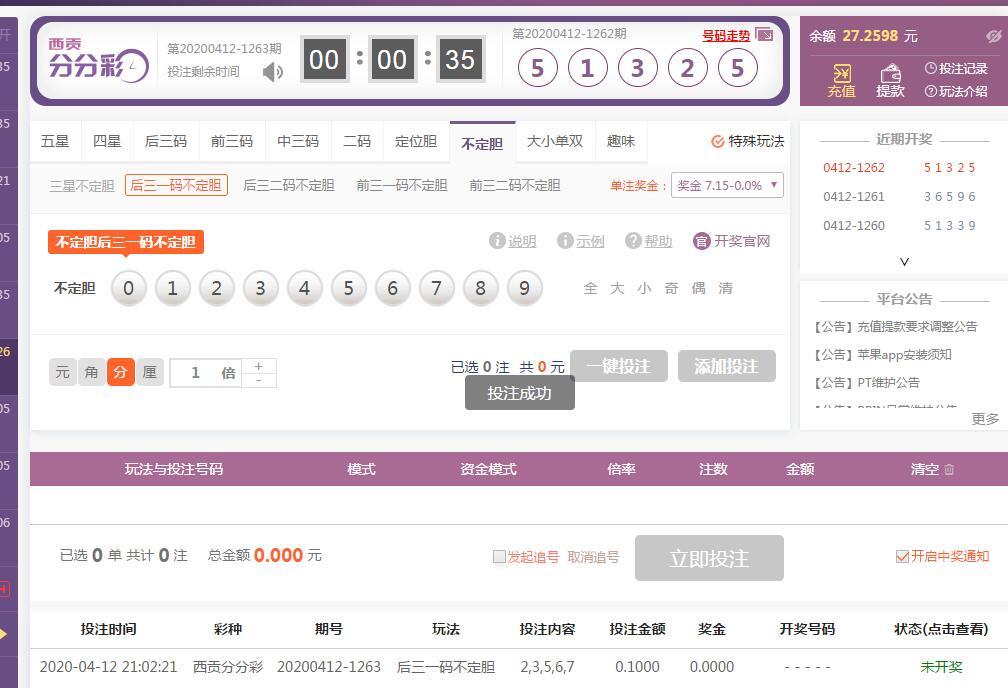This screenshot has height=688, width=1008.
Task: Set bet unit to 角
Action: 91,372
